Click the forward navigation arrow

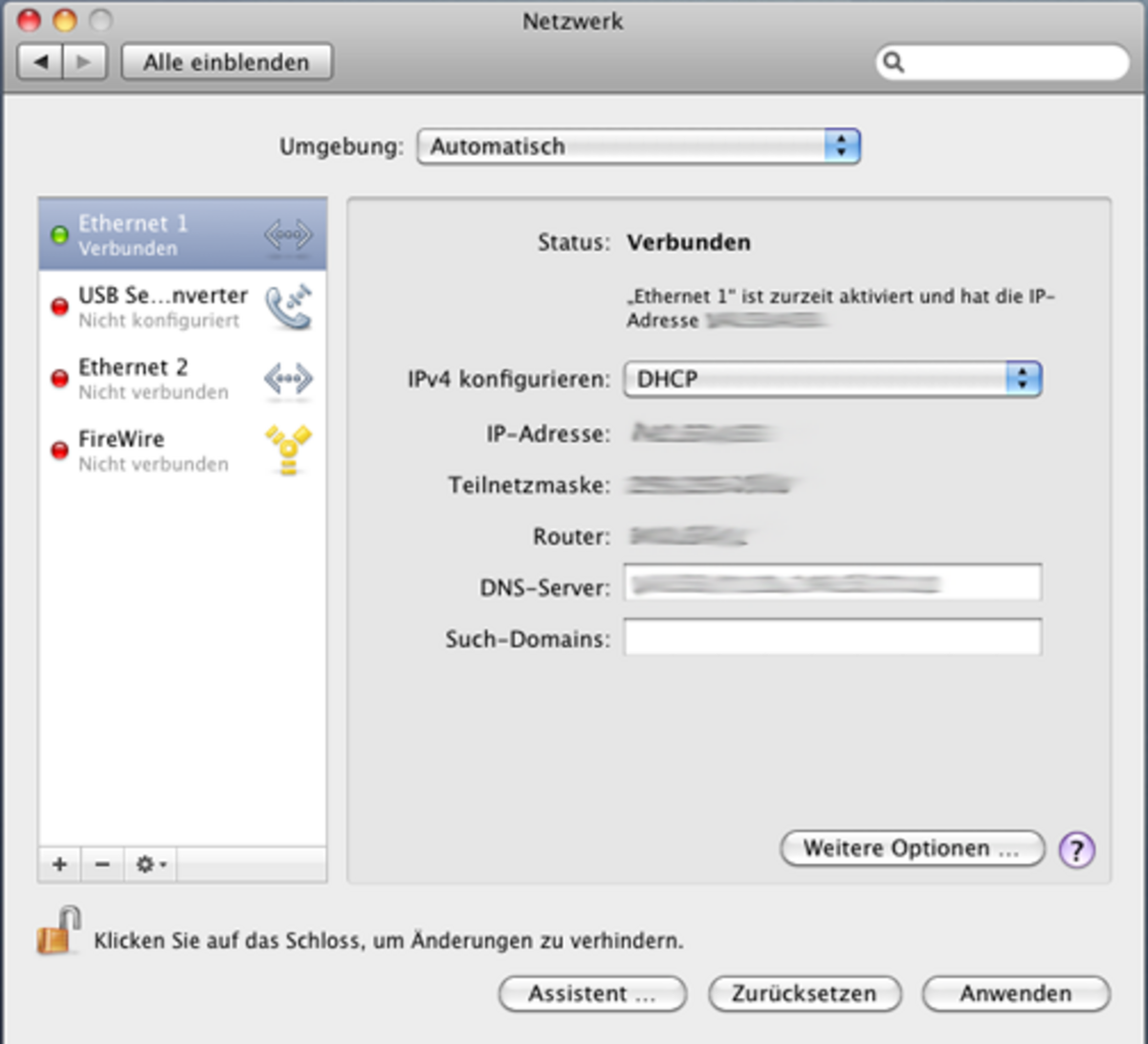pos(84,62)
